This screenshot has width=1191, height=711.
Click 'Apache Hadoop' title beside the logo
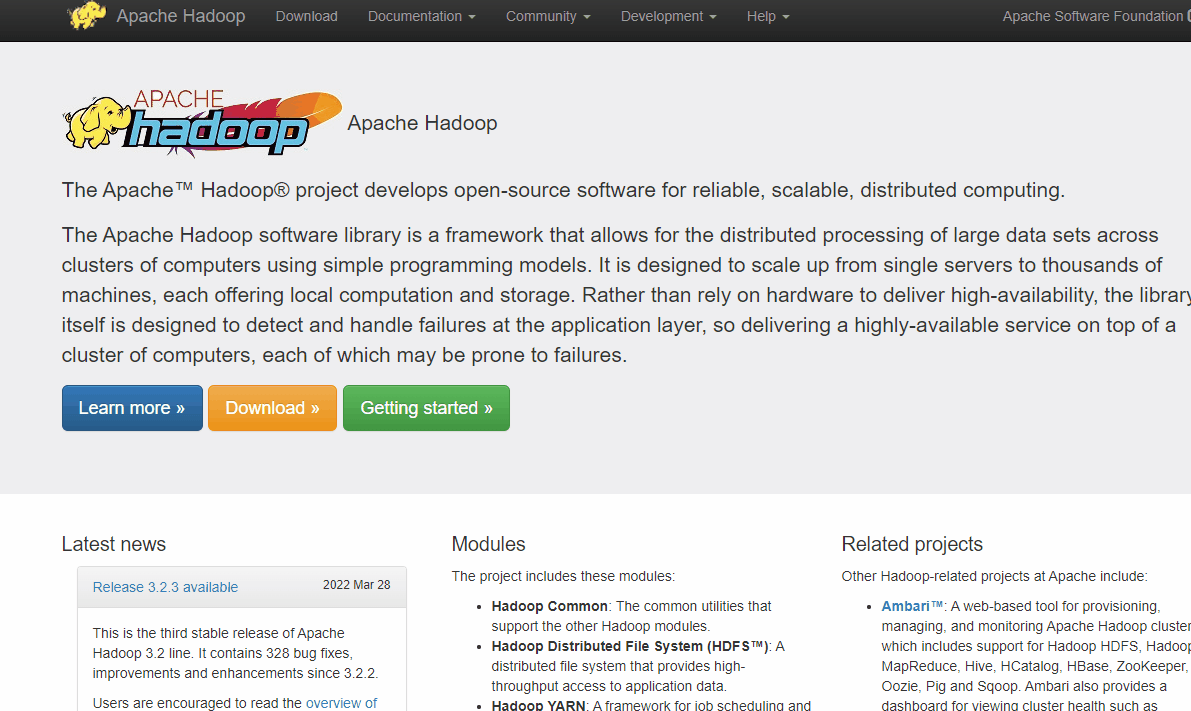(422, 123)
